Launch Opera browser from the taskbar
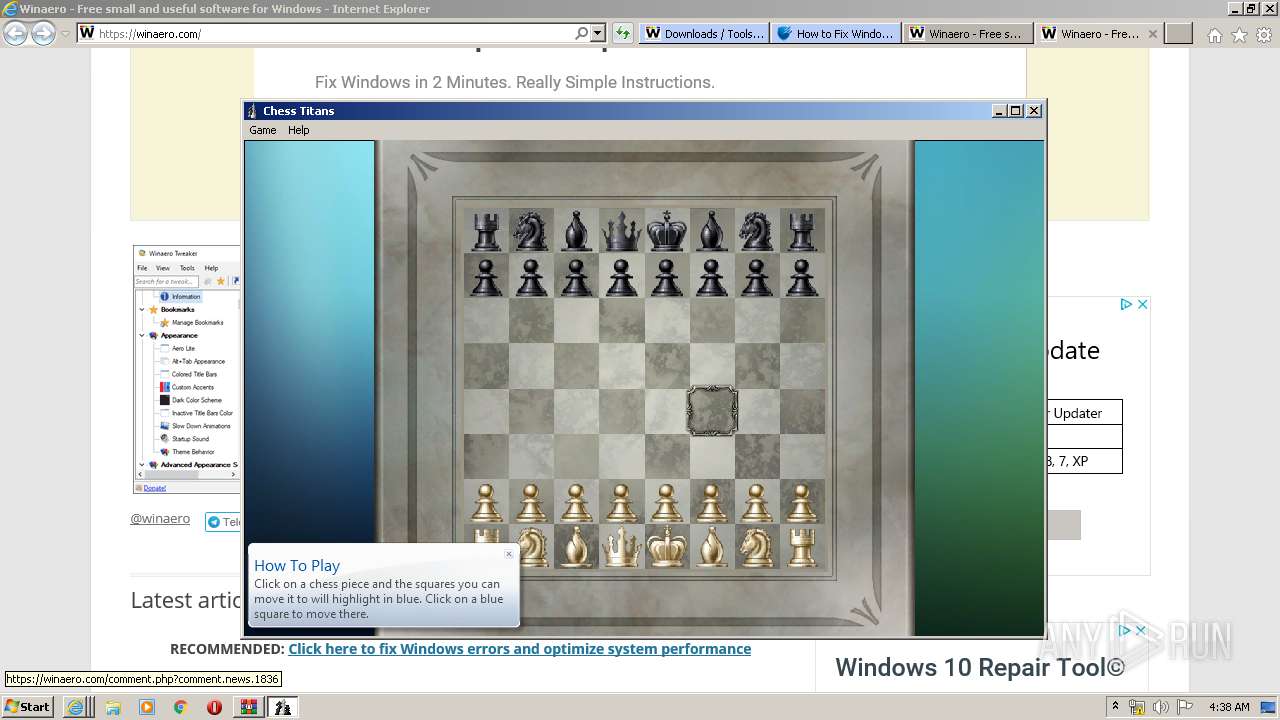1280x720 pixels. click(214, 707)
